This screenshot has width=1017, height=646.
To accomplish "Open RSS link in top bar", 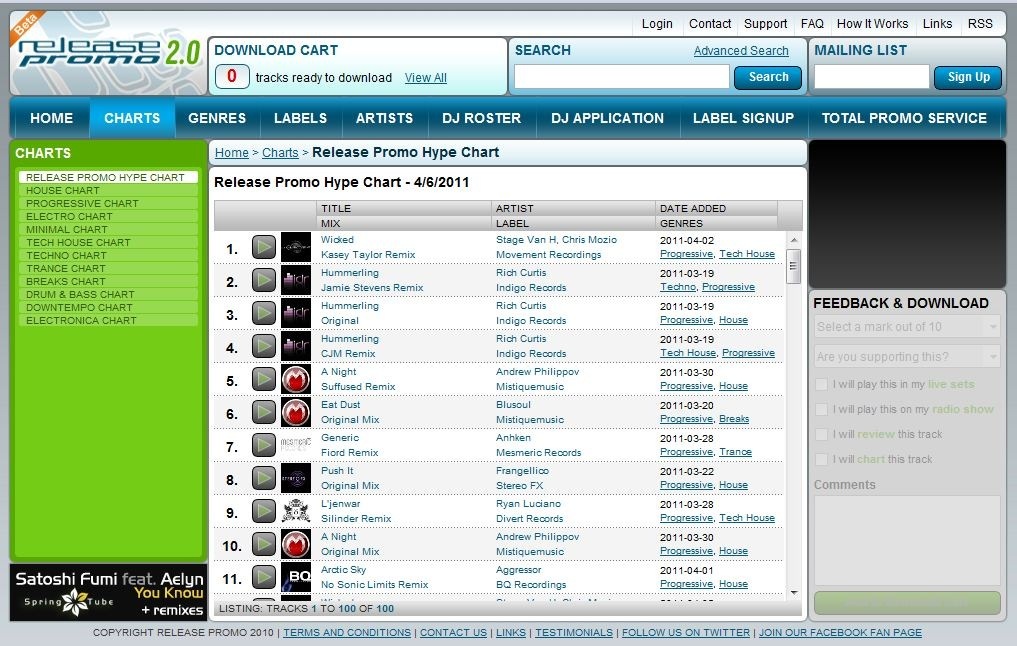I will 980,24.
